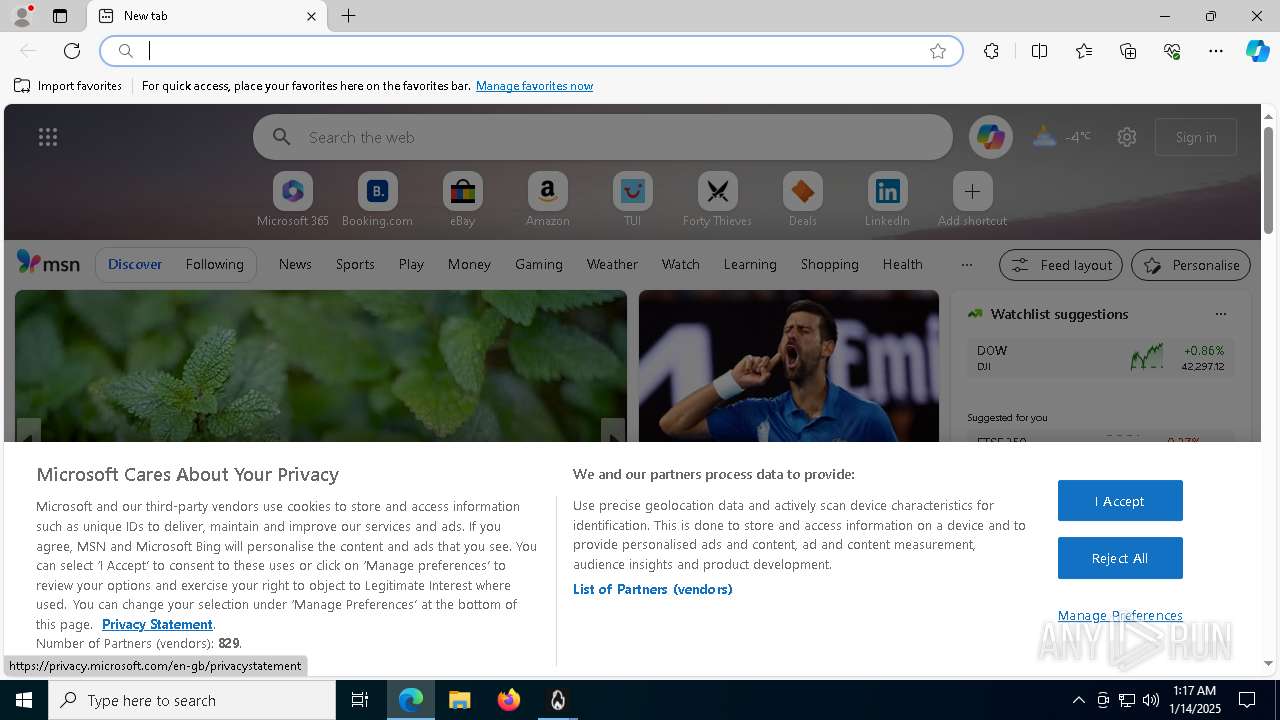The height and width of the screenshot is (720, 1280).
Task: Open Booking.com shortcut
Action: pyautogui.click(x=377, y=200)
